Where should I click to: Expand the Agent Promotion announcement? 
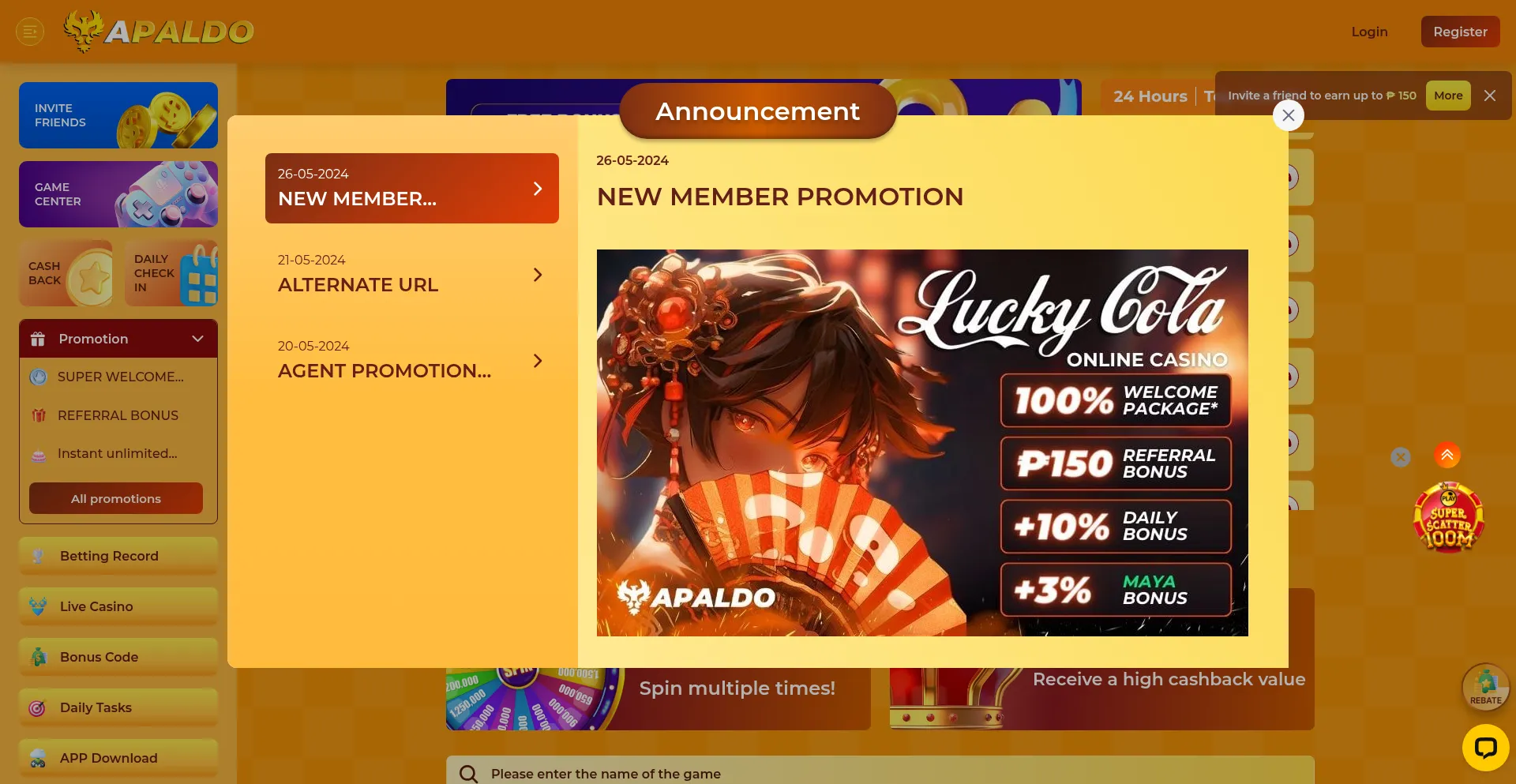[x=412, y=361]
